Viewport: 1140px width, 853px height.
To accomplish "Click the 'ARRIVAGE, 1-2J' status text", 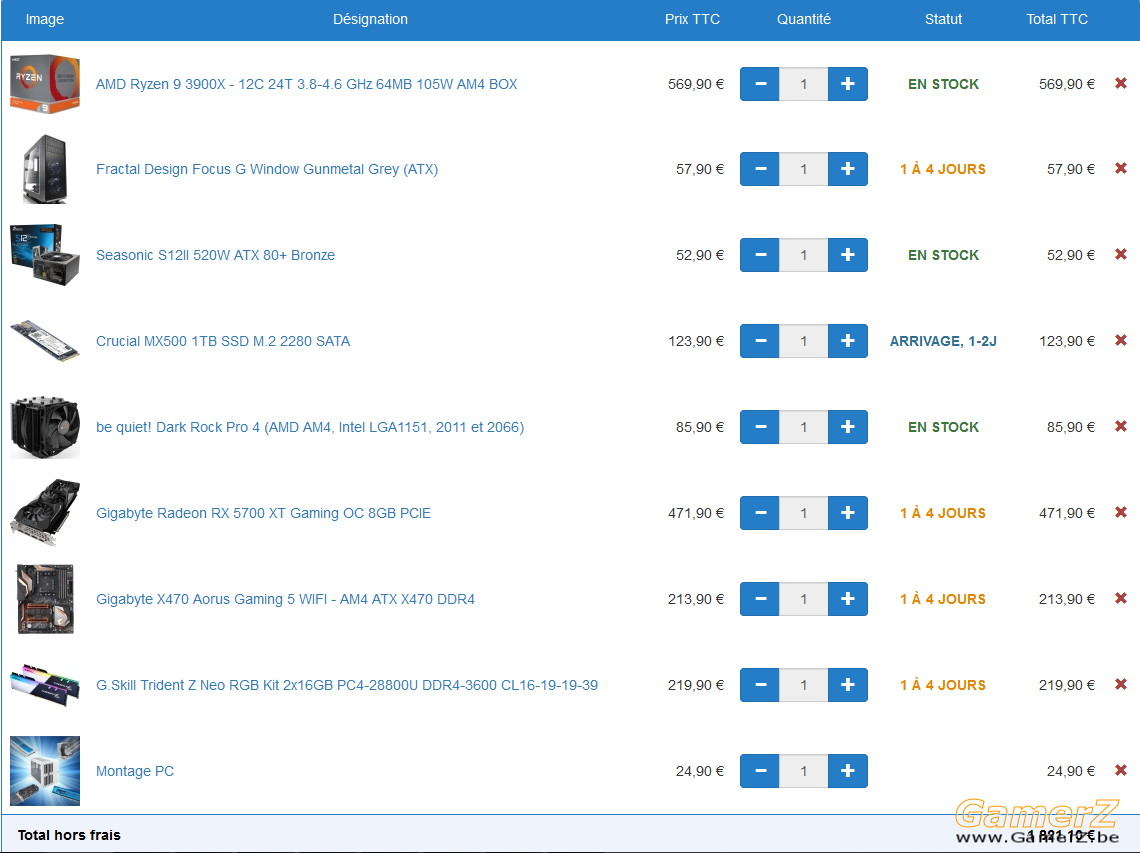I will tap(943, 341).
